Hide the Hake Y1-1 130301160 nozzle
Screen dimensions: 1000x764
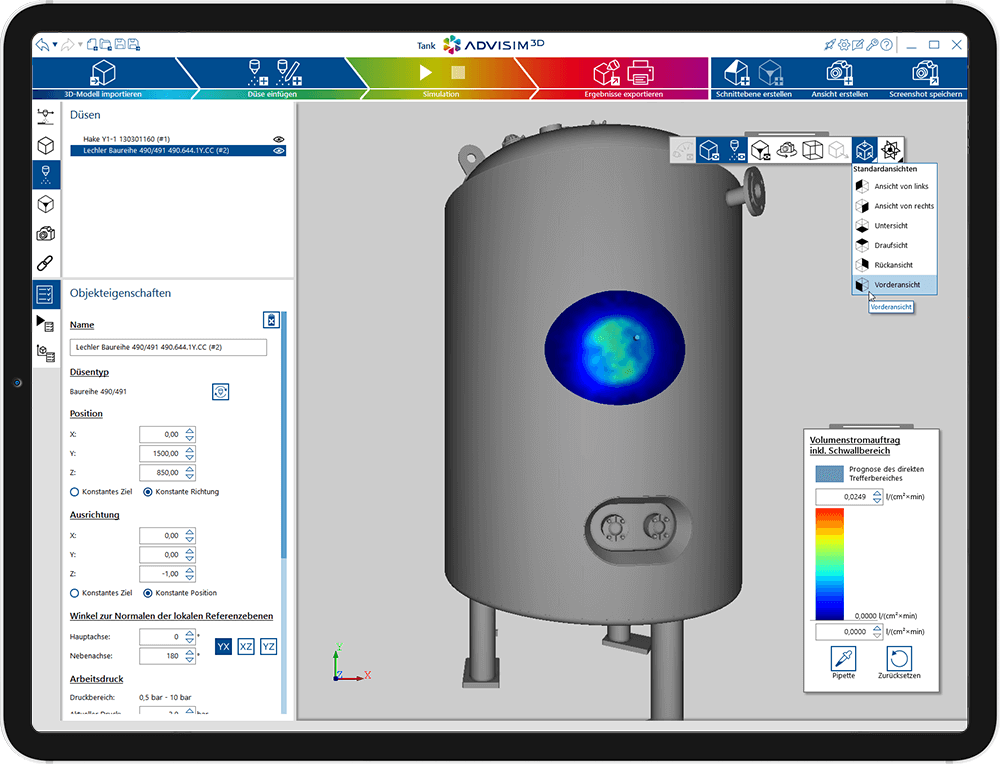point(279,139)
